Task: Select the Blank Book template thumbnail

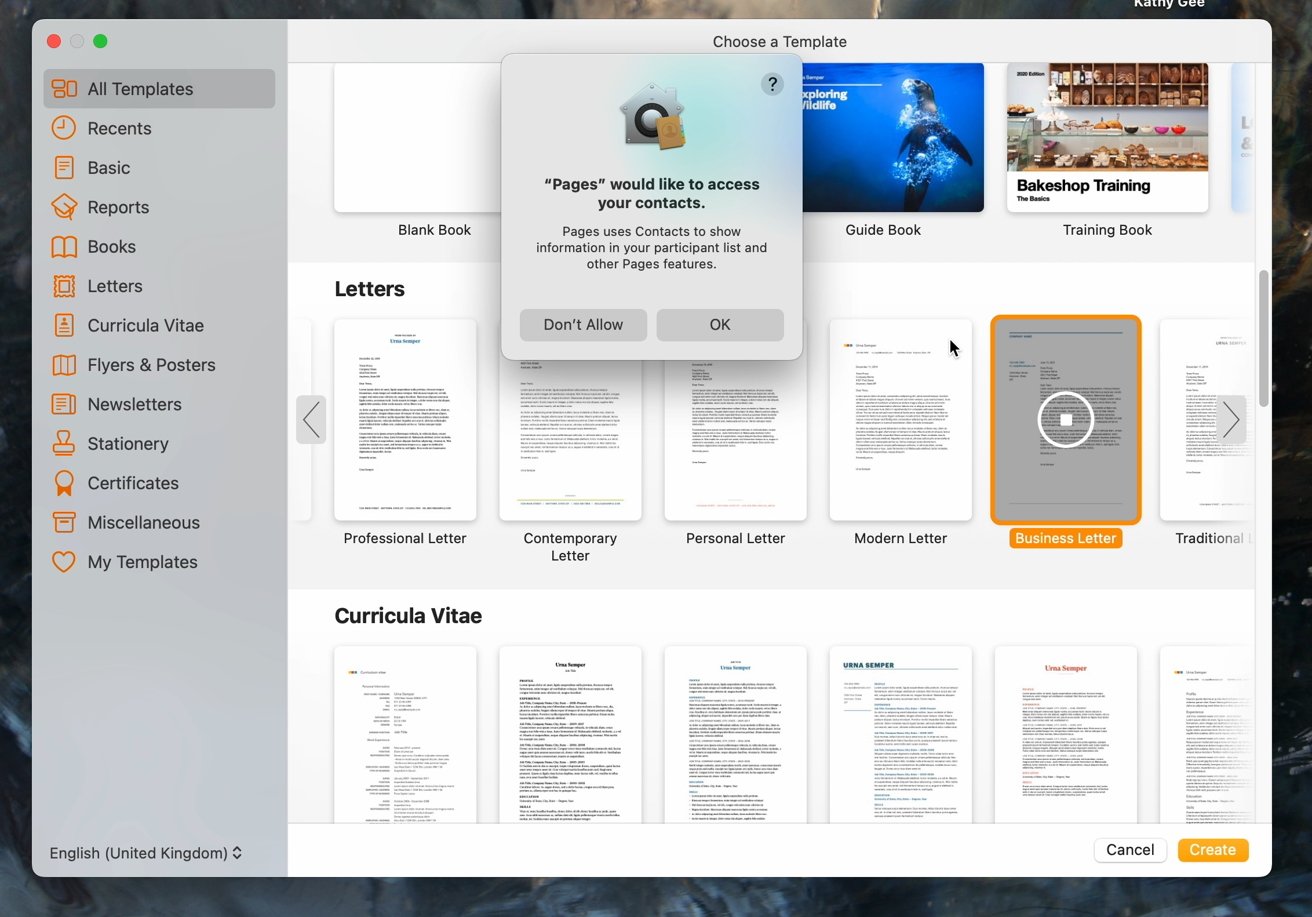Action: coord(418,137)
